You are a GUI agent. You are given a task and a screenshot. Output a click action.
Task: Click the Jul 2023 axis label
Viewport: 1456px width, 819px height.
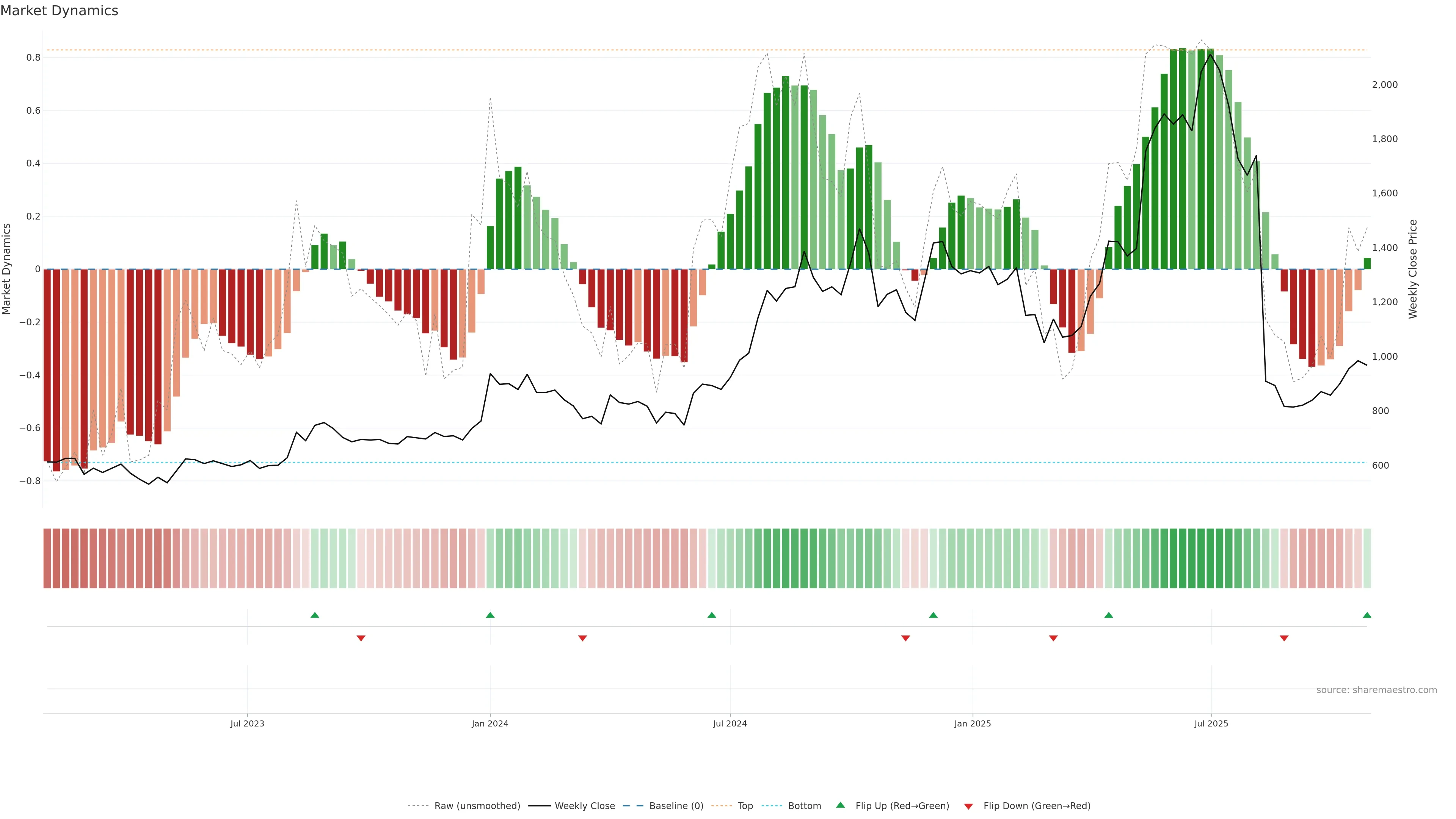247,723
